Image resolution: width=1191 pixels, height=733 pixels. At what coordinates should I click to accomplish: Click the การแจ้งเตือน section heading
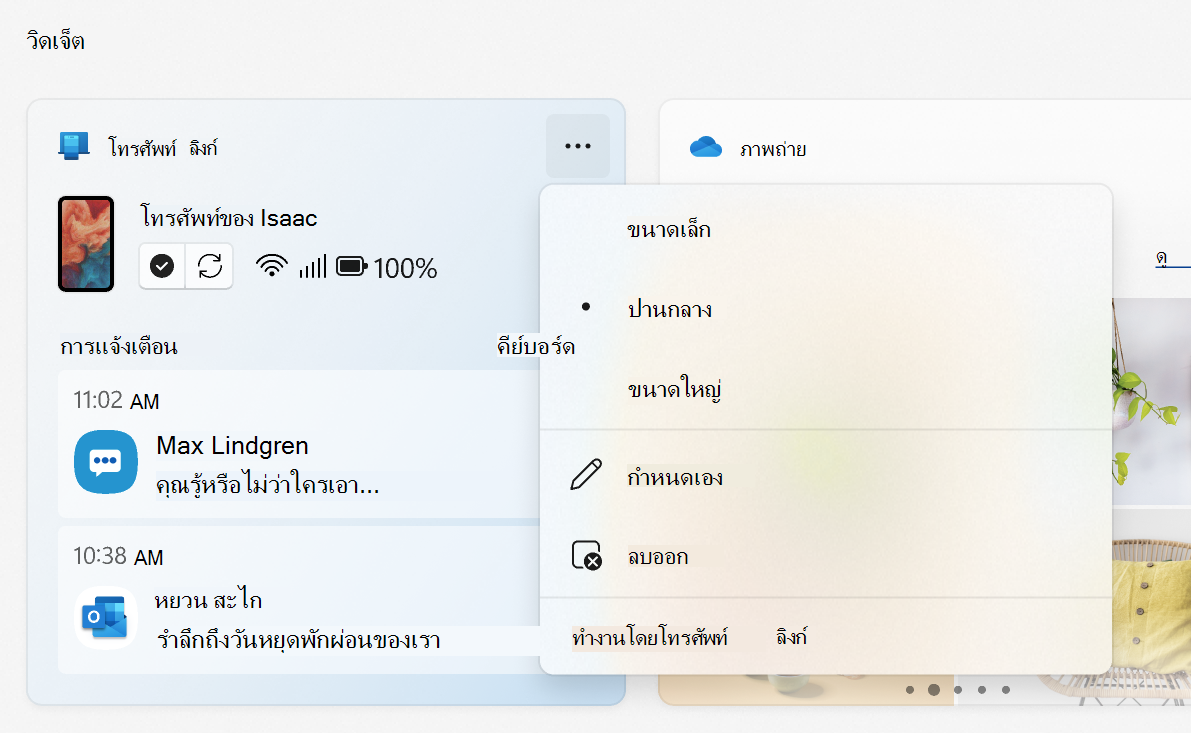pyautogui.click(x=118, y=346)
